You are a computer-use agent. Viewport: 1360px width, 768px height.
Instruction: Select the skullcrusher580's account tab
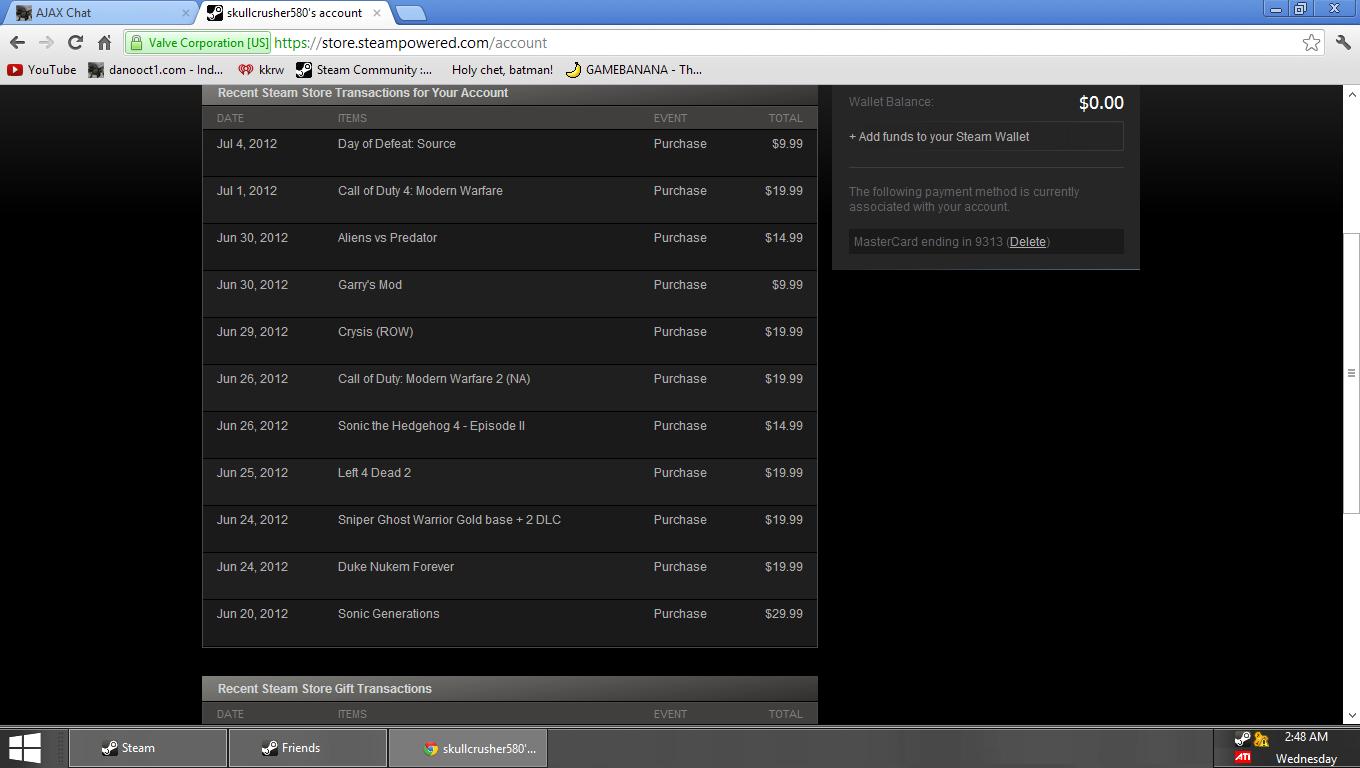pos(293,13)
